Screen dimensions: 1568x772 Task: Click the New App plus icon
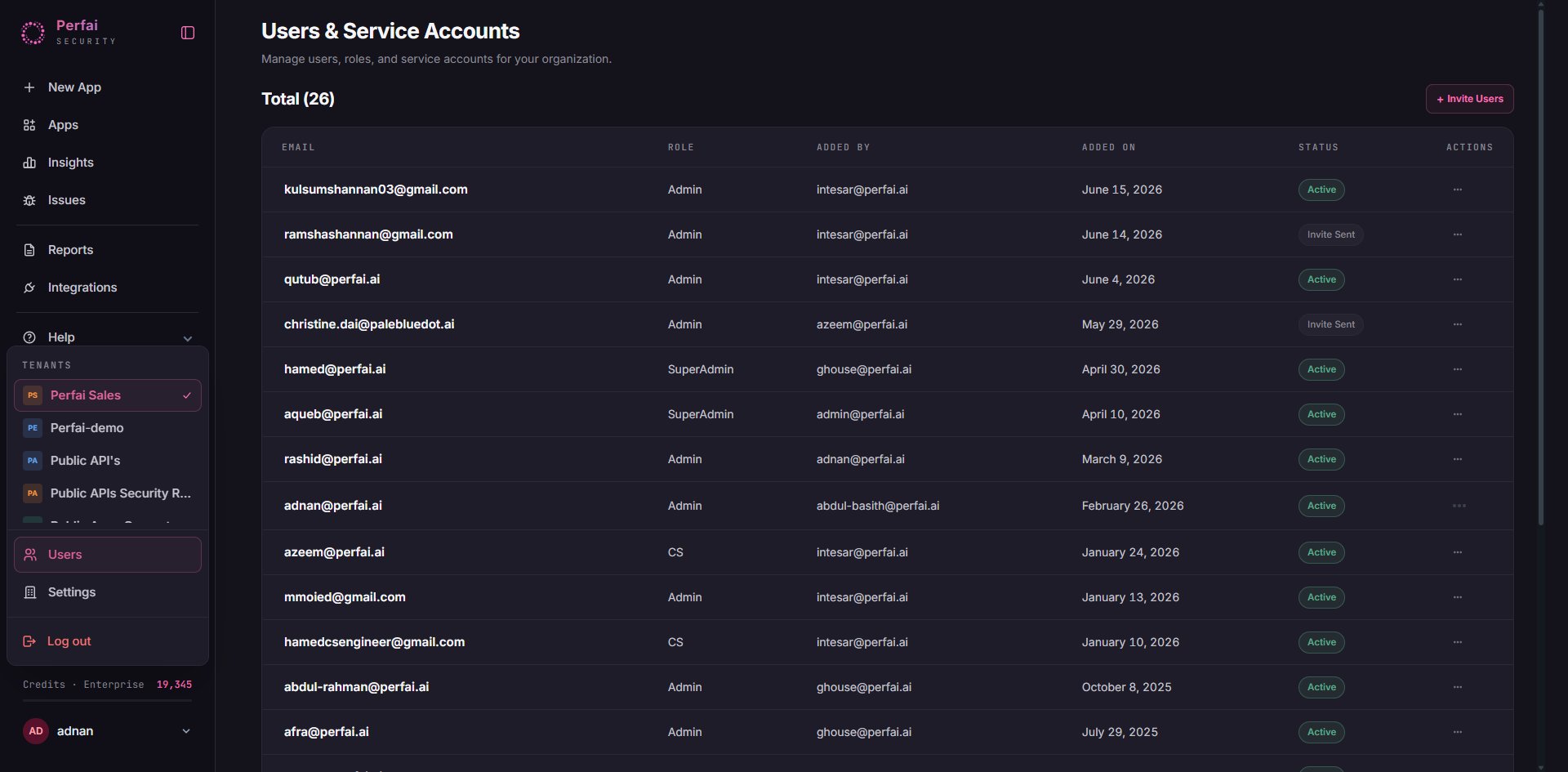click(29, 87)
